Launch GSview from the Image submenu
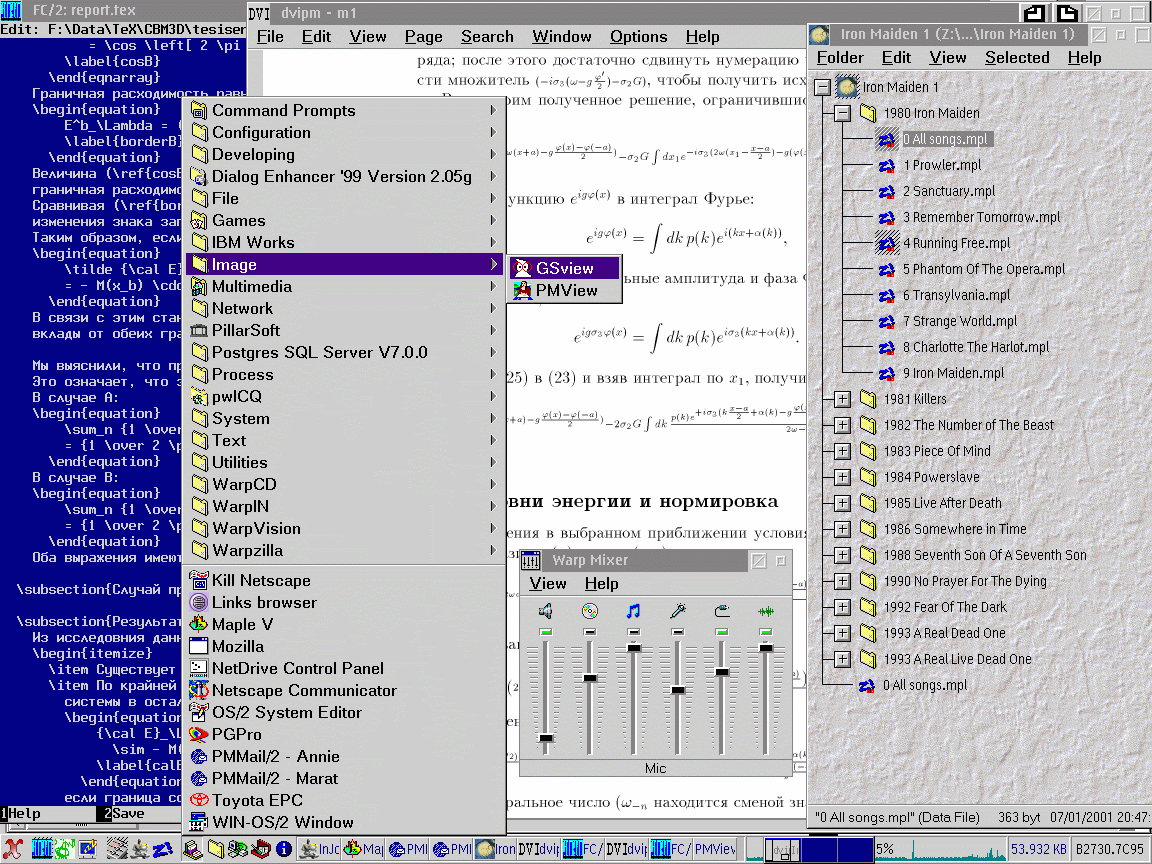Image resolution: width=1152 pixels, height=864 pixels. pyautogui.click(x=564, y=268)
